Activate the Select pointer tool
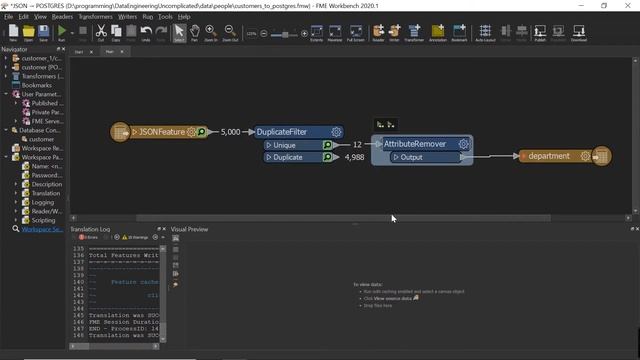This screenshot has width=640, height=360. coord(179,33)
